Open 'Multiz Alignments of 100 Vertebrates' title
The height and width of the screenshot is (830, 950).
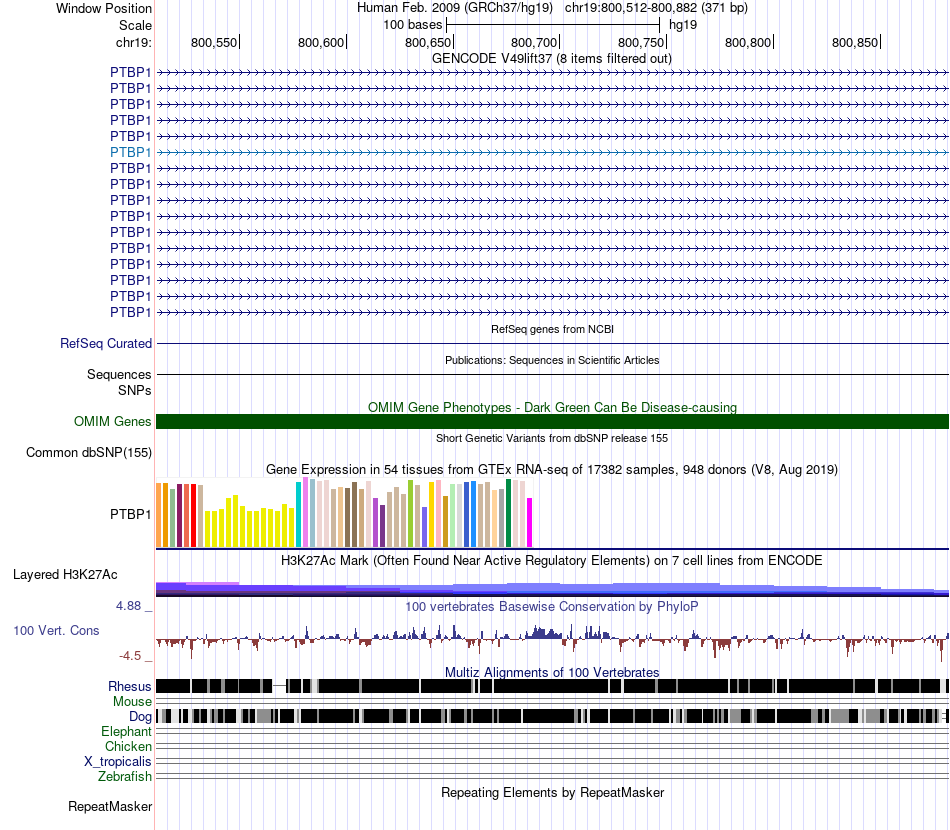point(552,672)
